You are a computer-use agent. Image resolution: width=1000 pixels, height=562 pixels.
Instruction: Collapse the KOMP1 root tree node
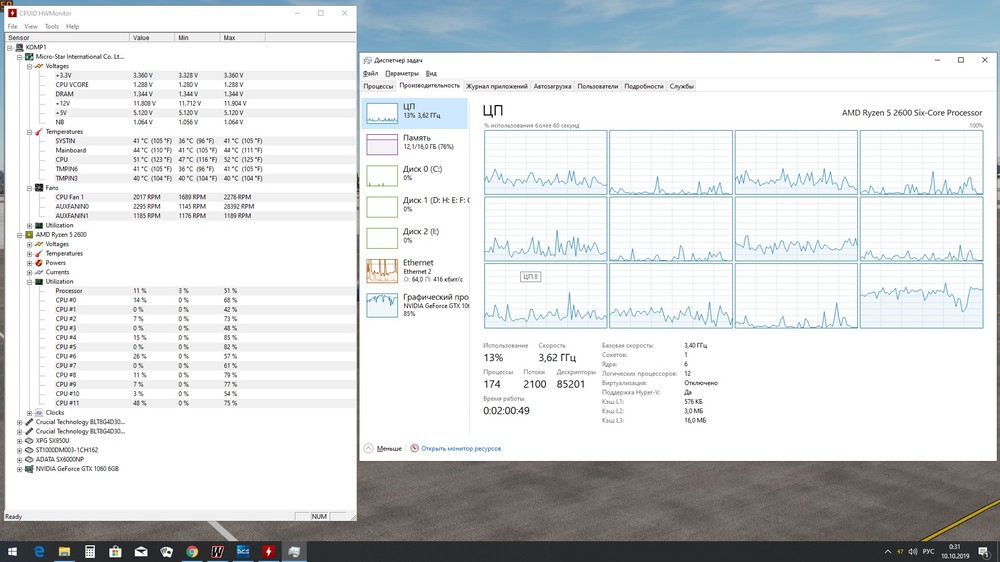tap(10, 47)
